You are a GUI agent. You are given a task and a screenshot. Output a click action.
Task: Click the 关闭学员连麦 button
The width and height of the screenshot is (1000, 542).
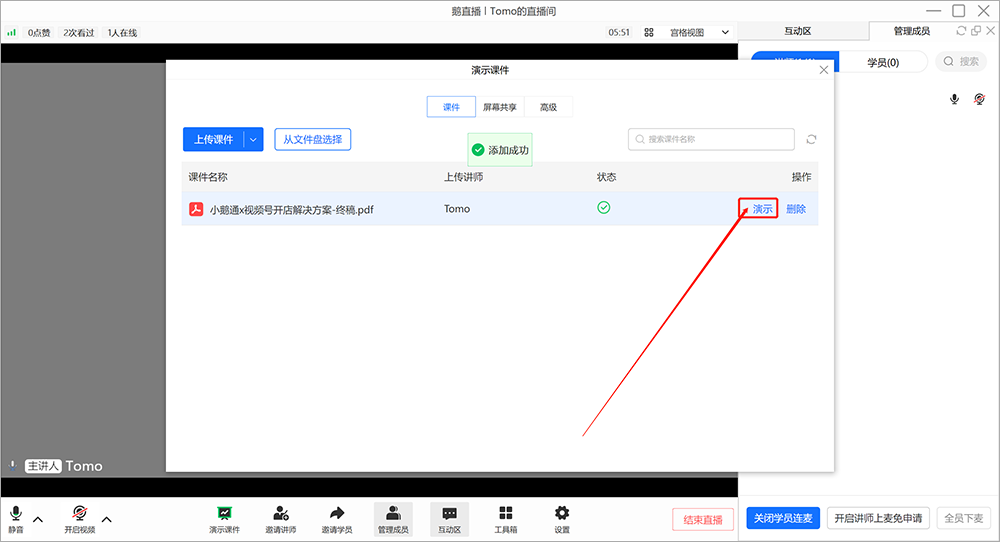783,518
